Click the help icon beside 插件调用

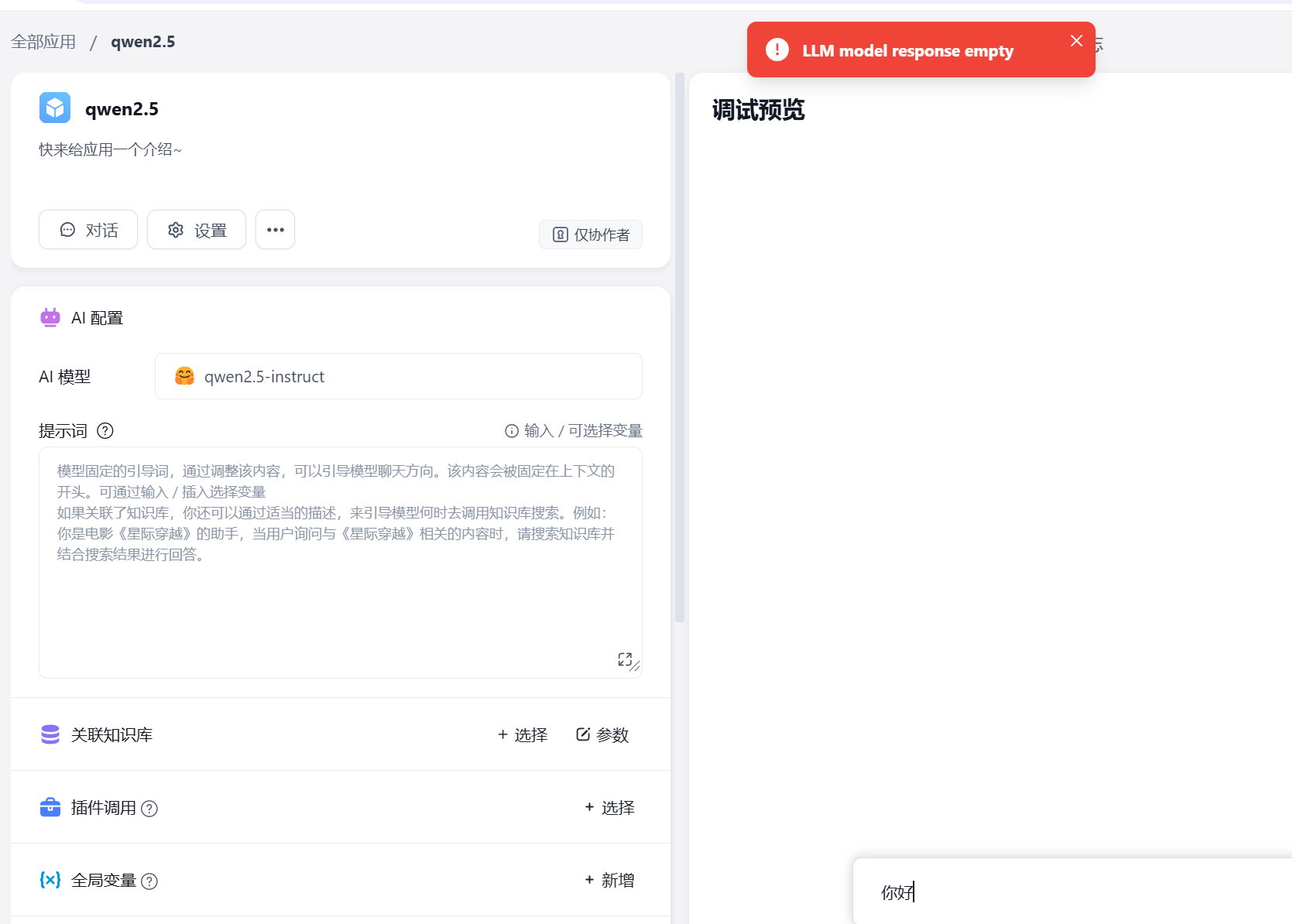tap(149, 809)
